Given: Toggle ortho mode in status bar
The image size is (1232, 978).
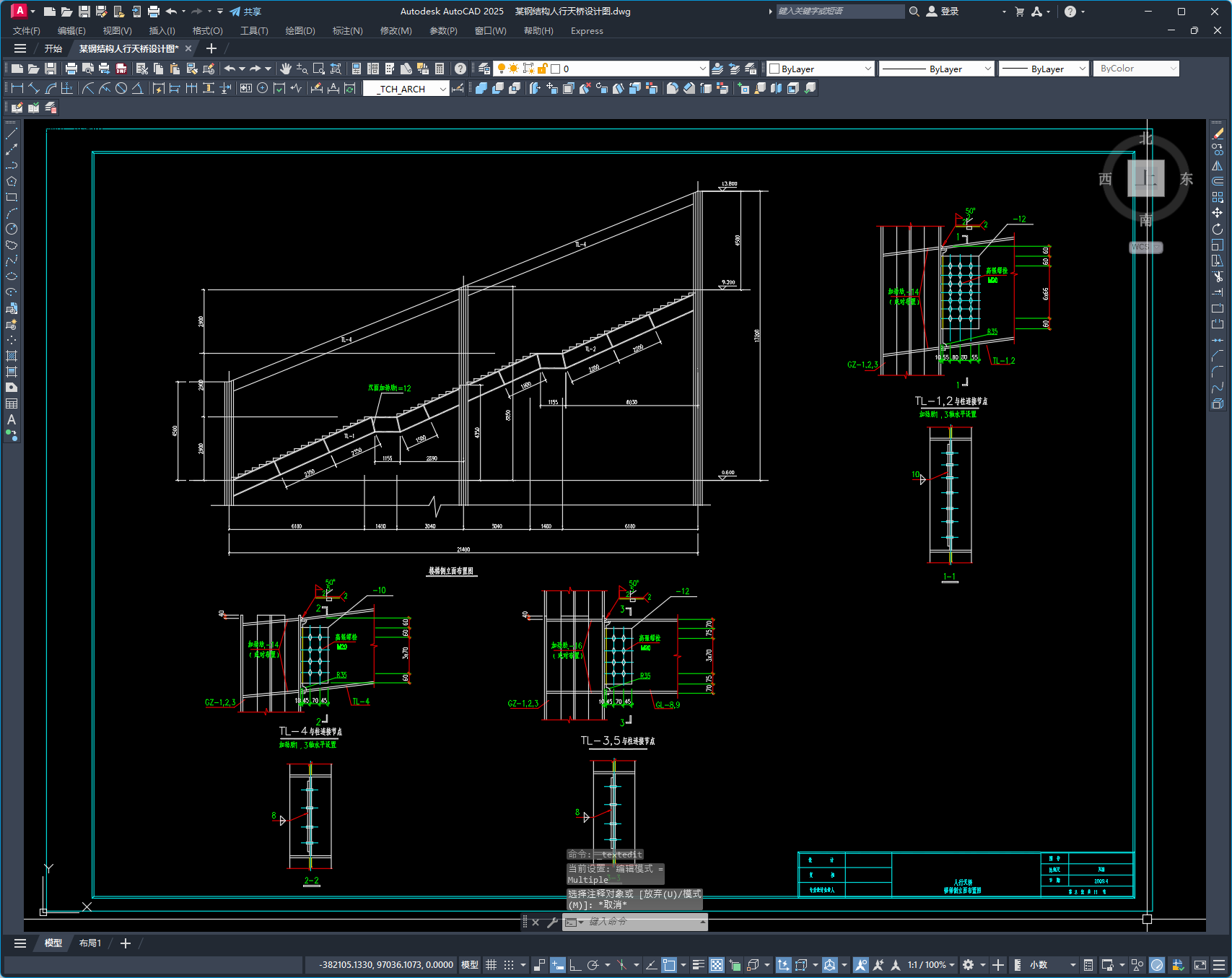Looking at the screenshot, I should tap(575, 965).
